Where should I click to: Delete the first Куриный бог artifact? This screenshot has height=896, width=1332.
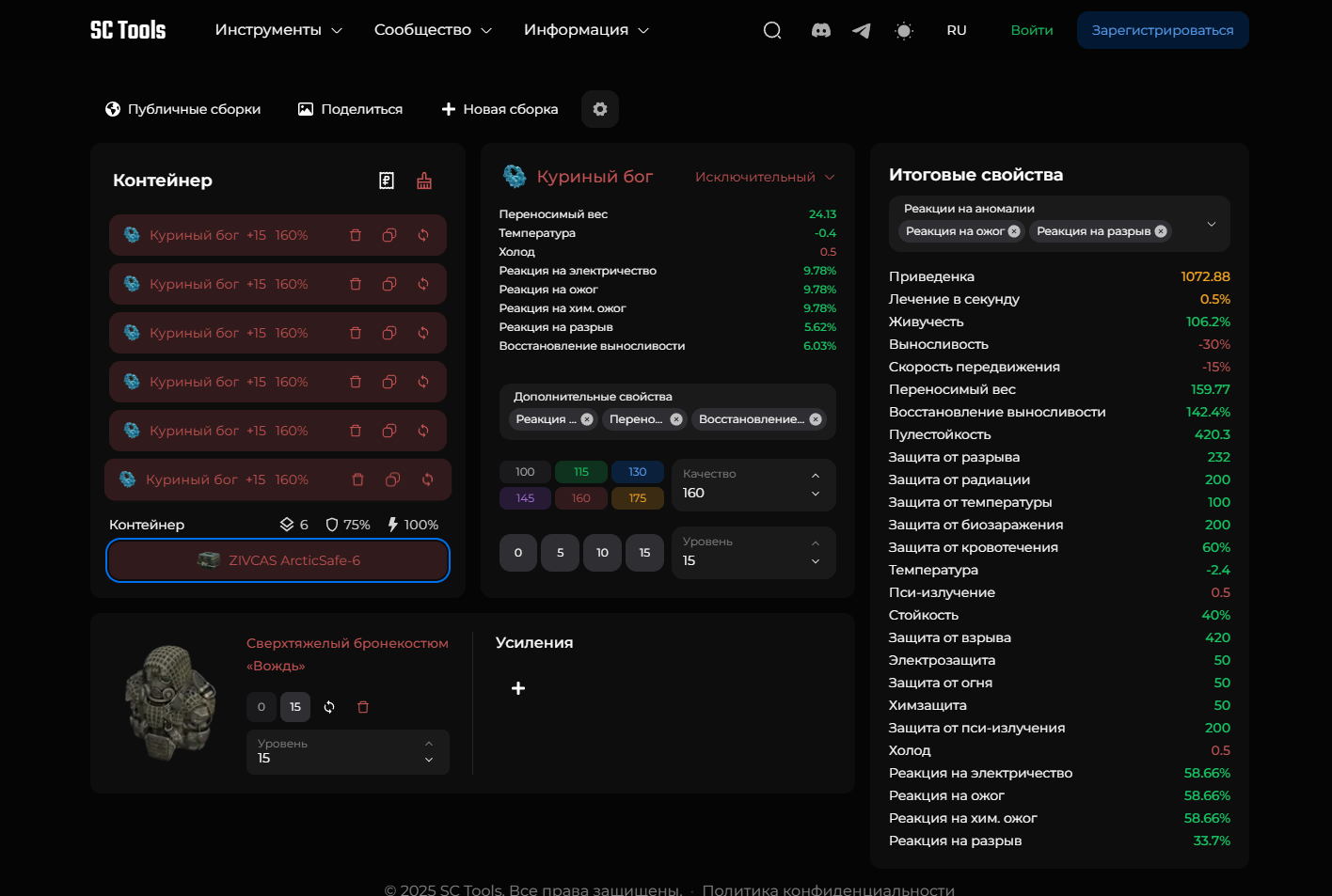pos(356,235)
